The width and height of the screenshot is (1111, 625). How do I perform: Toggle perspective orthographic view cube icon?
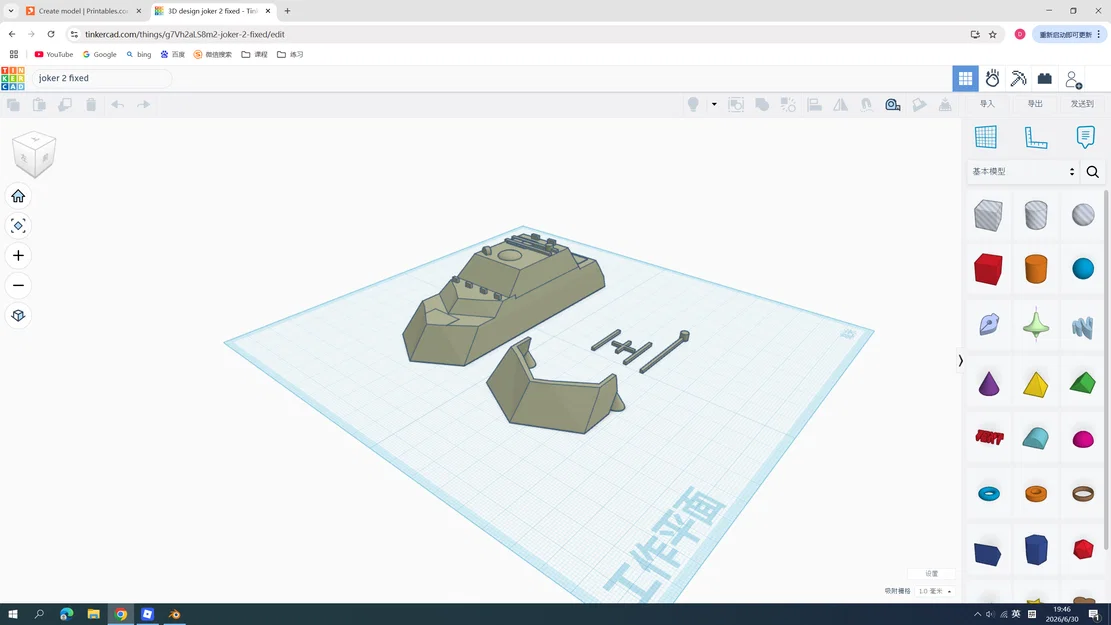(18, 315)
